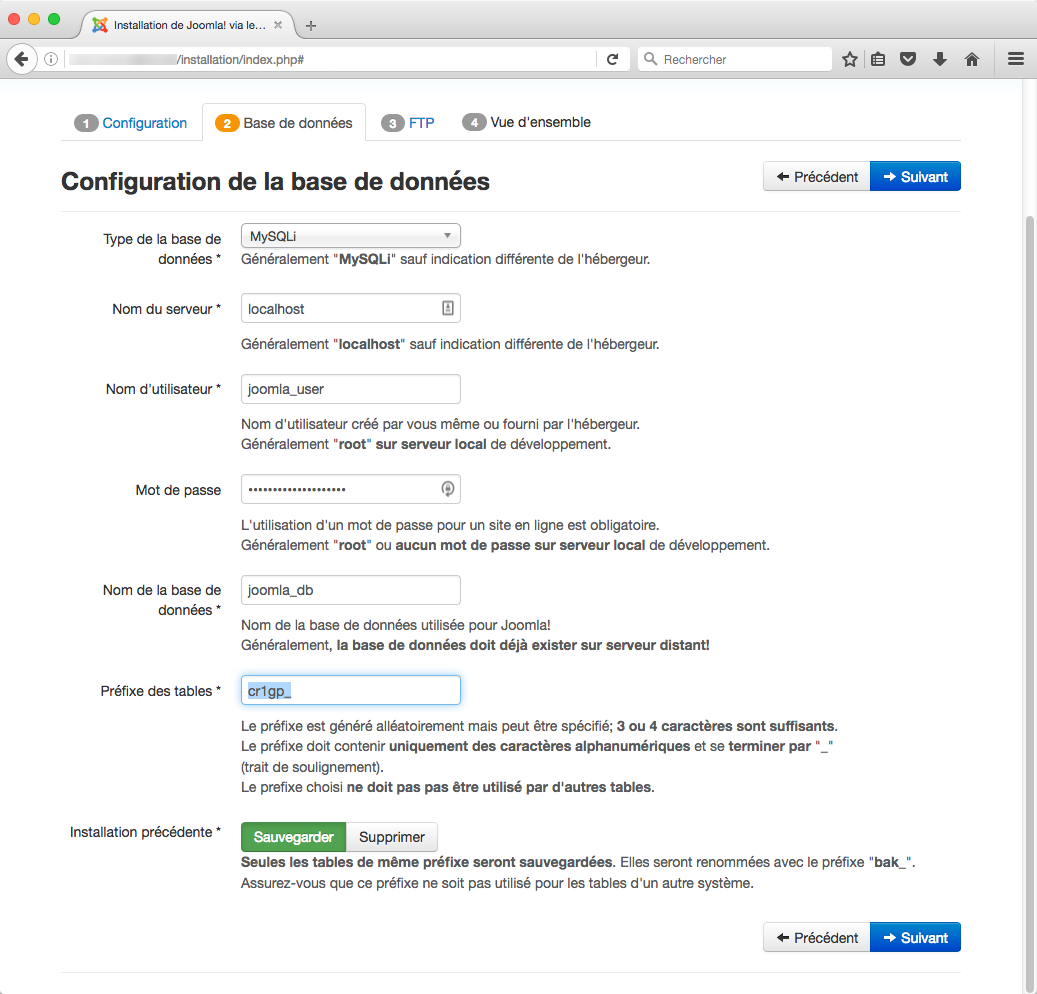Focus the Nom d'utilisateur field
The height and width of the screenshot is (994, 1037).
(x=351, y=389)
